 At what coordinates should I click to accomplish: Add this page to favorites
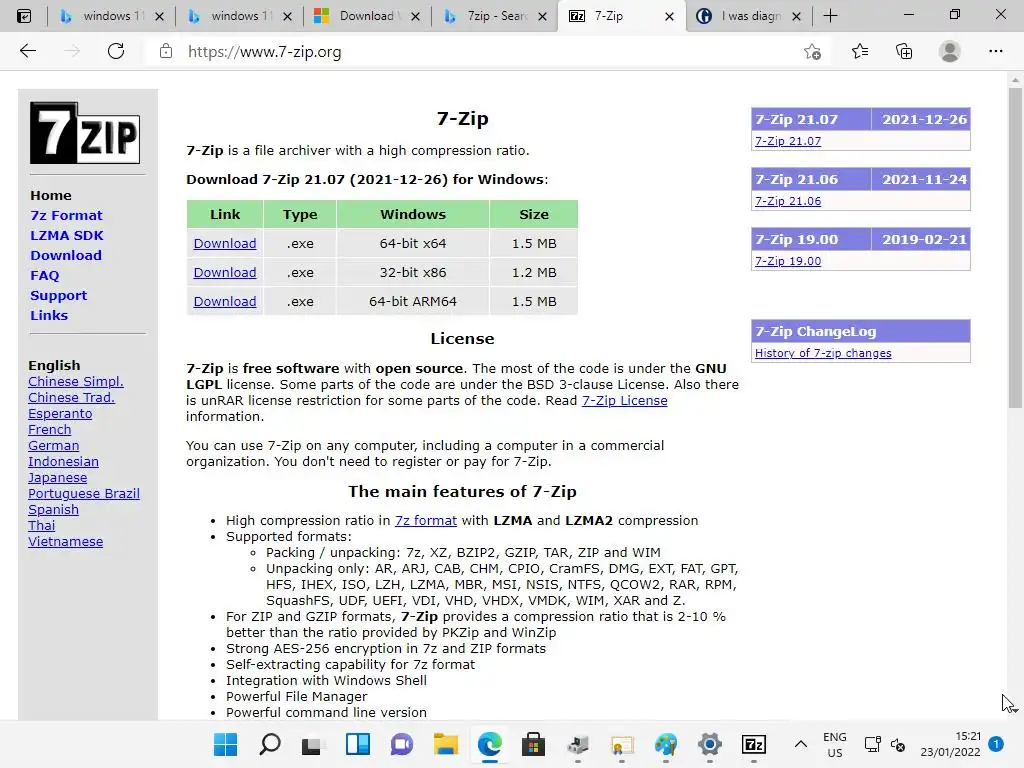(812, 52)
